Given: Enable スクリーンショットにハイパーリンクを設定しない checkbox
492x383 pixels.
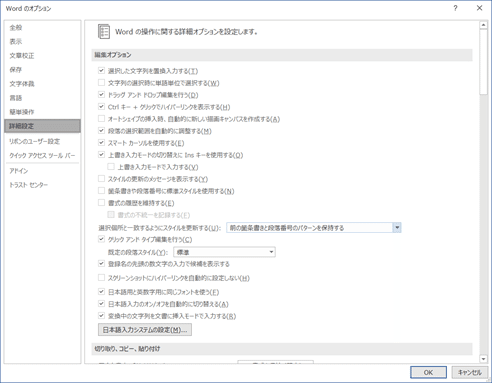Looking at the screenshot, I should [x=101, y=278].
